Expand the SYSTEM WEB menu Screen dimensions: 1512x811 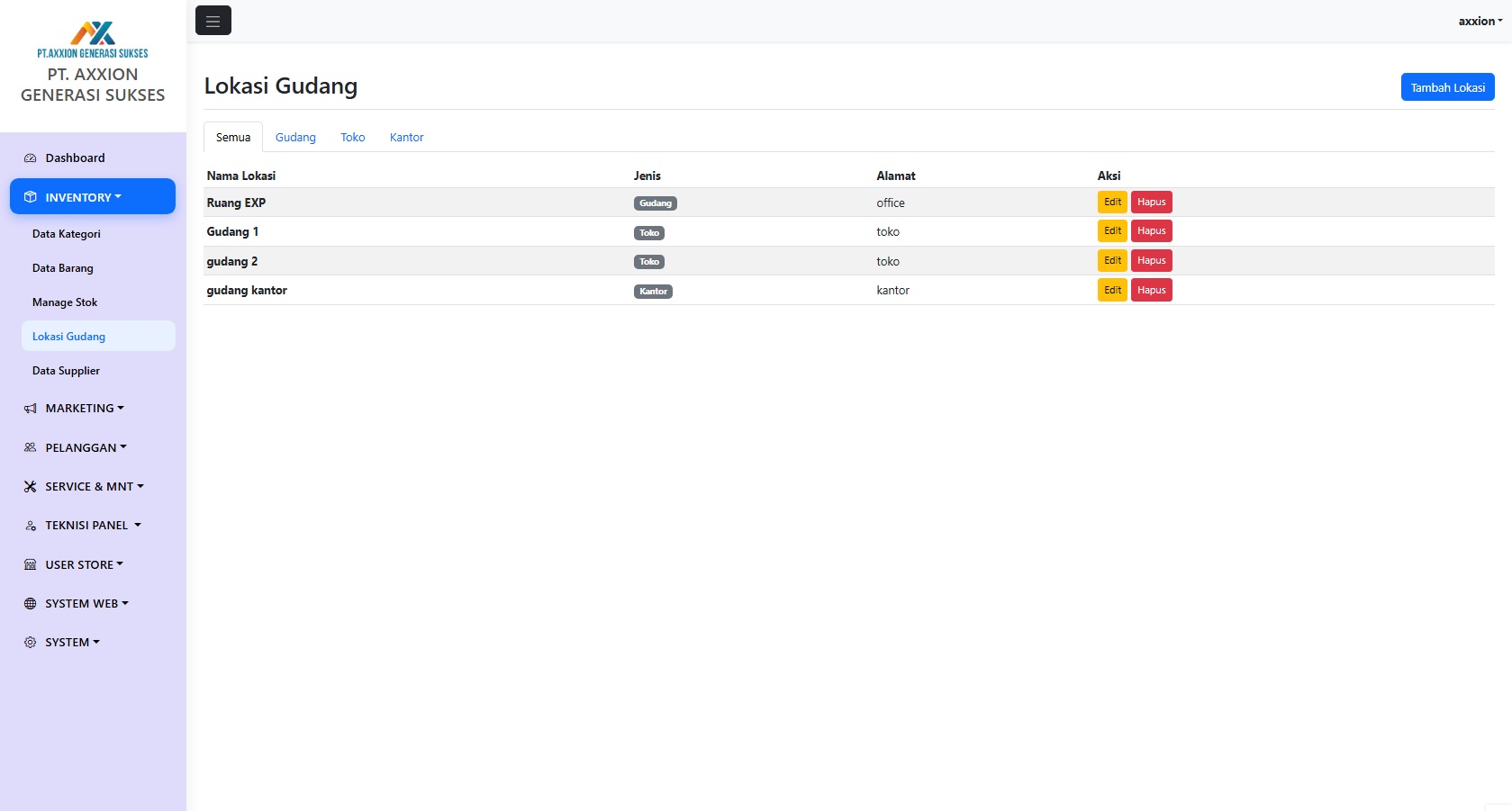pos(93,603)
